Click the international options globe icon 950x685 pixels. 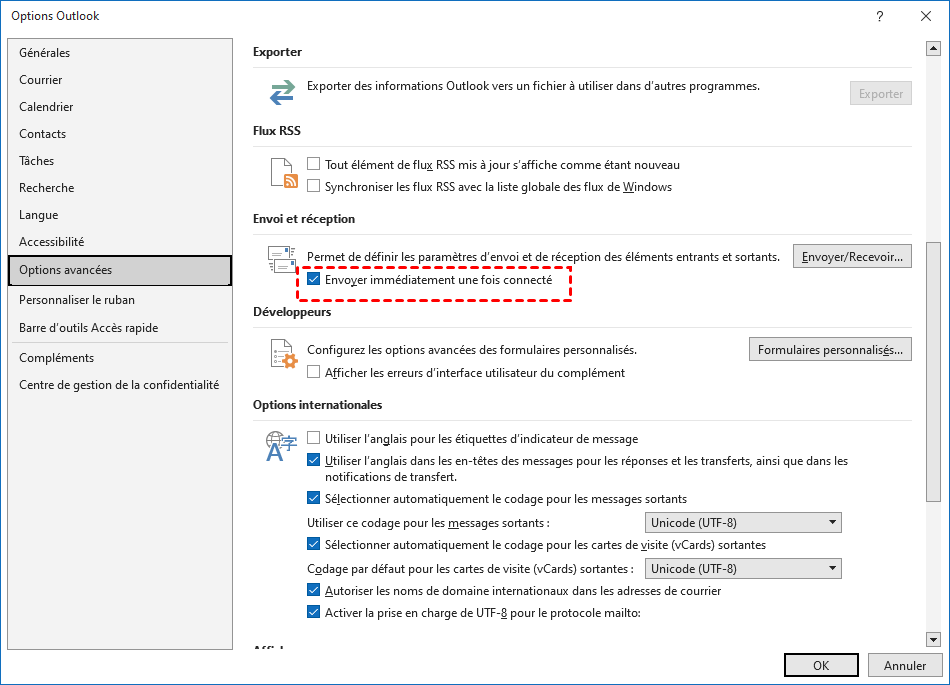pos(281,446)
